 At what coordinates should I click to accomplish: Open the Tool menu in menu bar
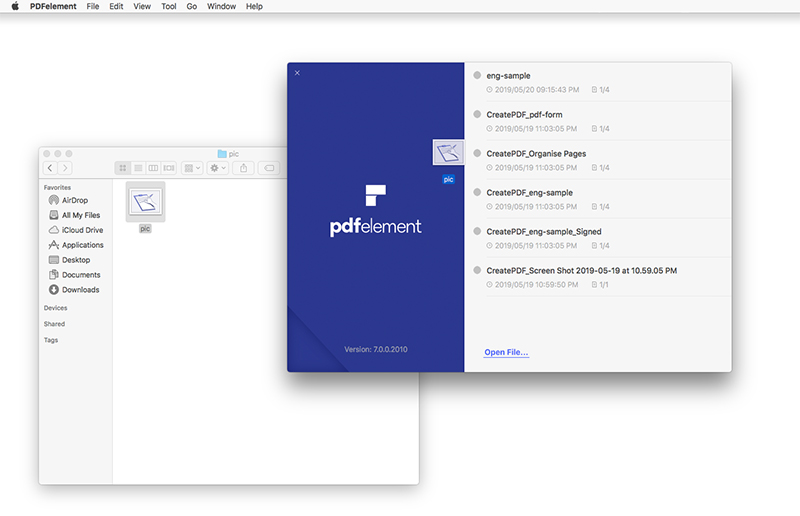click(169, 6)
